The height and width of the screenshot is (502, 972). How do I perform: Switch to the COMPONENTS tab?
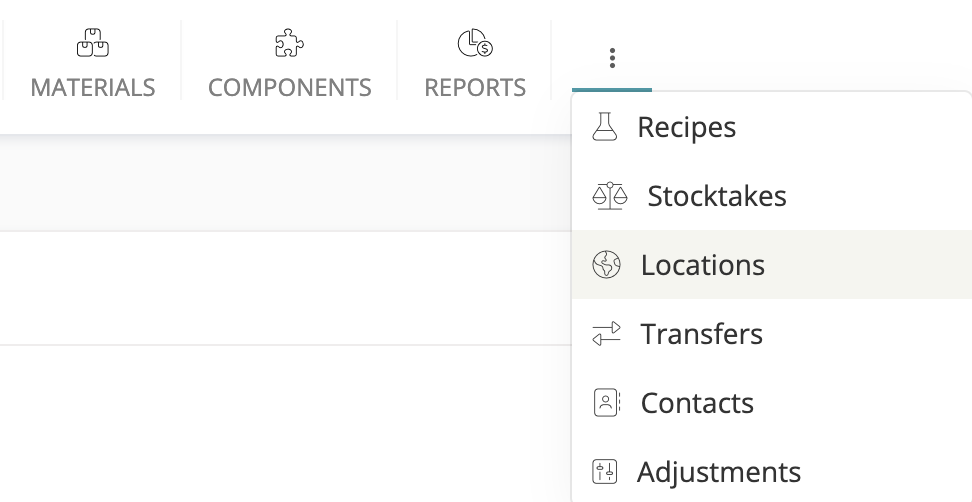(x=290, y=88)
